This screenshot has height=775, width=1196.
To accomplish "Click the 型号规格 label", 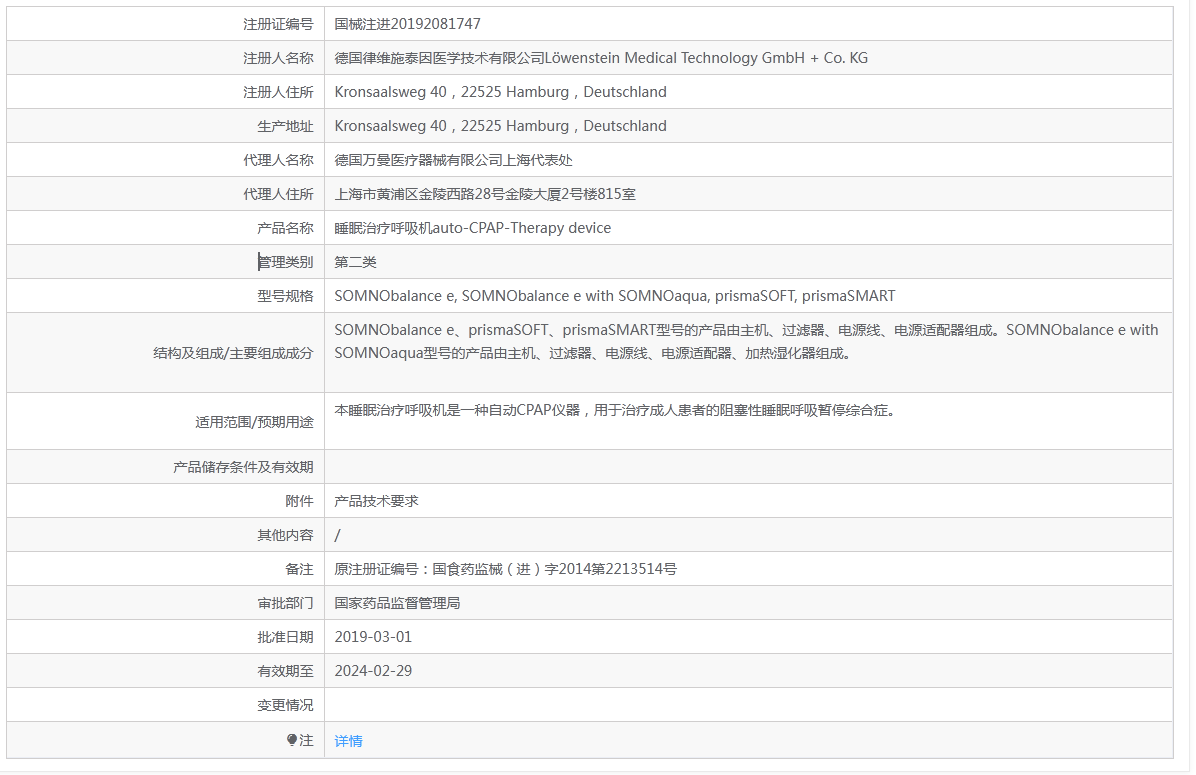I will tap(285, 296).
